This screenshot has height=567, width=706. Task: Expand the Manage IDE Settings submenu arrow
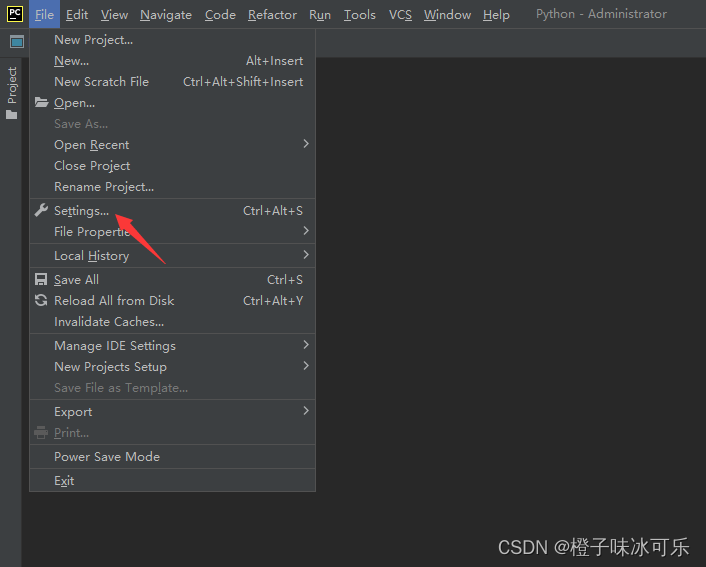click(x=306, y=345)
